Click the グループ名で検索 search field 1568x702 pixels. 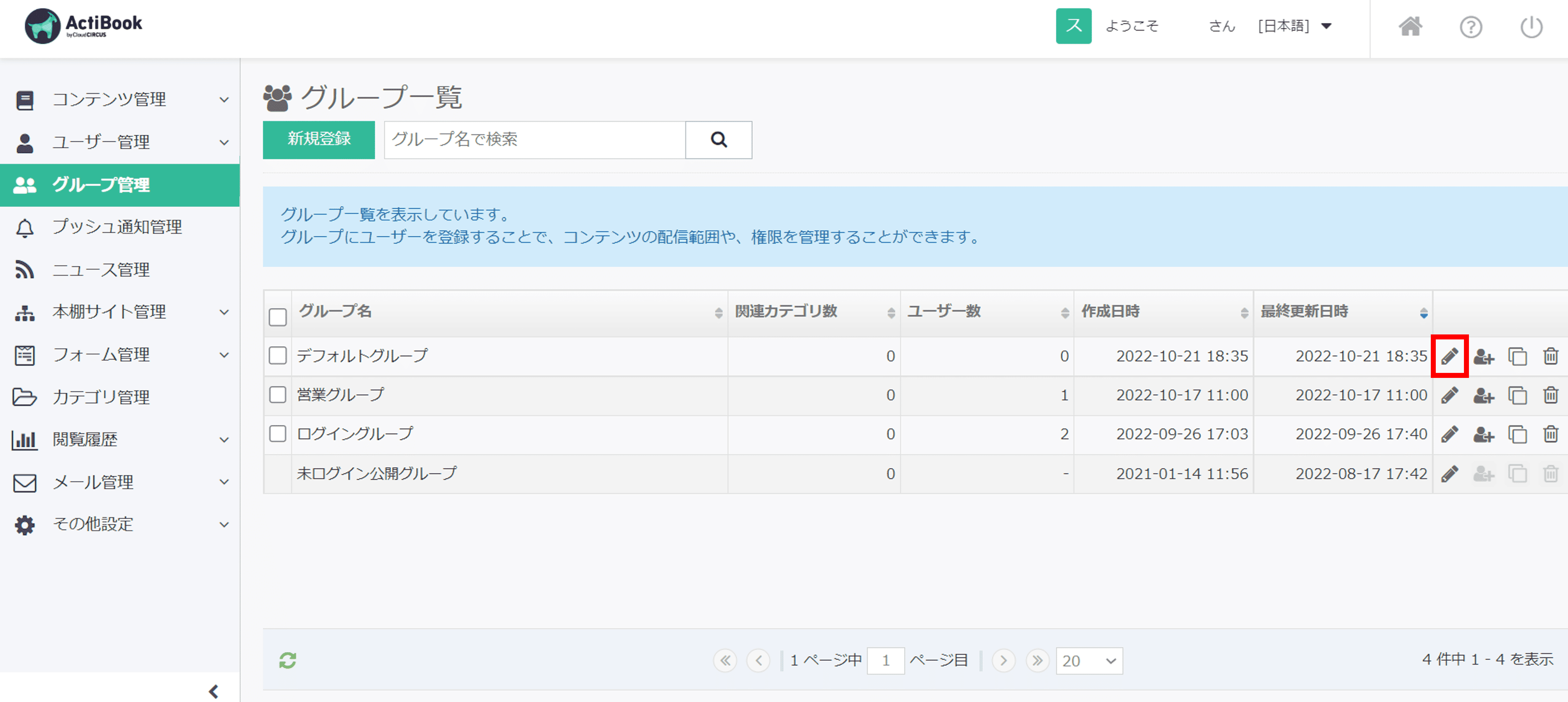(x=535, y=140)
